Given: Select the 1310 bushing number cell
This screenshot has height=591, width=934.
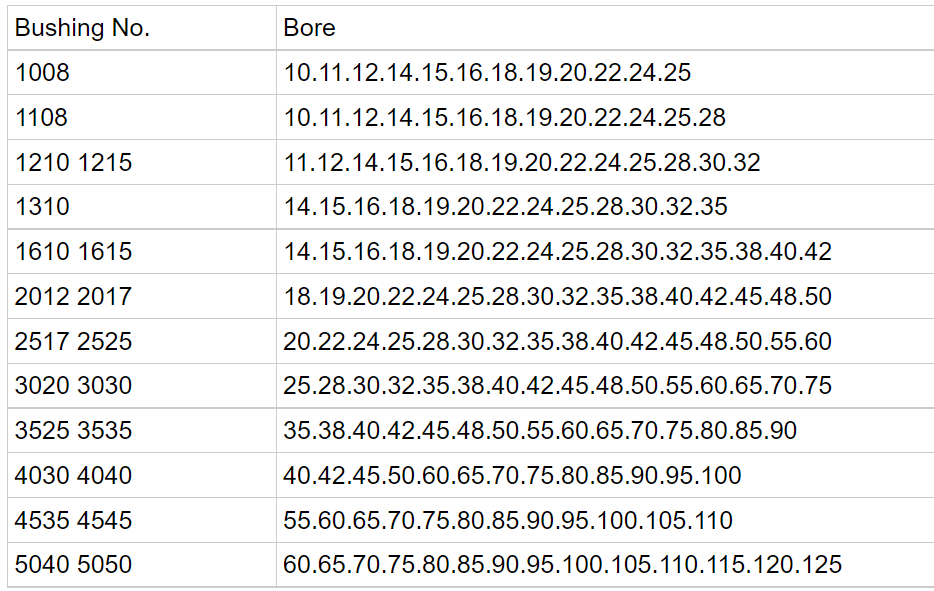Looking at the screenshot, I should pyautogui.click(x=142, y=207).
